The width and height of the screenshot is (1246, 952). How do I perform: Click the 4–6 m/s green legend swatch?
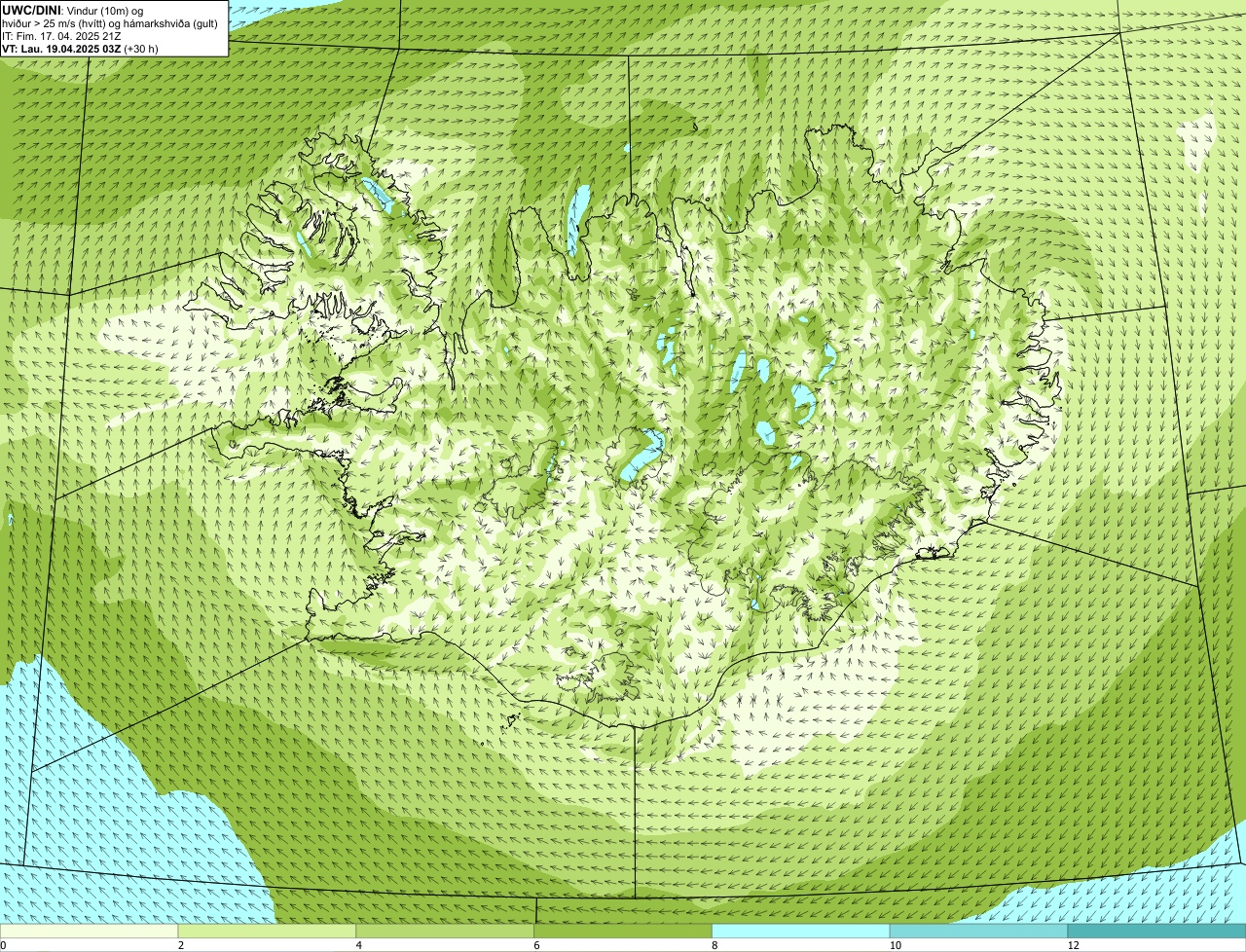pos(446,932)
